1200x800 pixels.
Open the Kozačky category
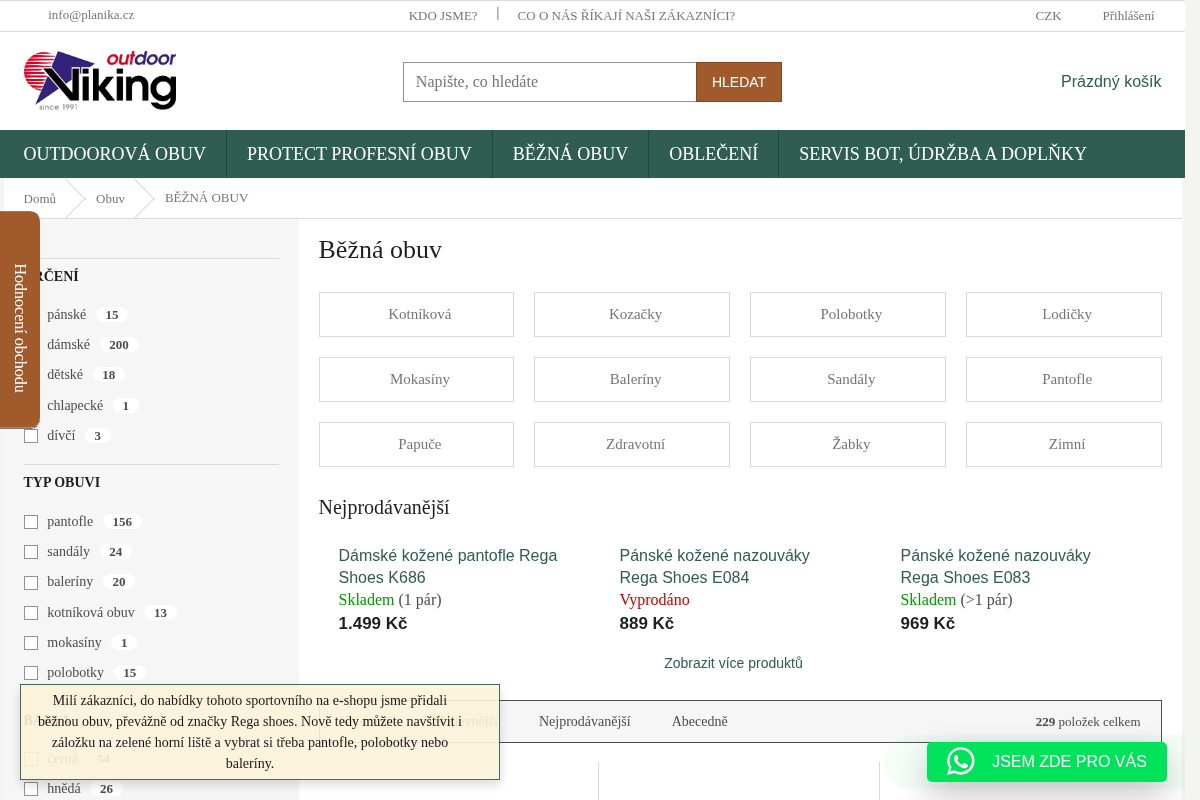point(632,314)
